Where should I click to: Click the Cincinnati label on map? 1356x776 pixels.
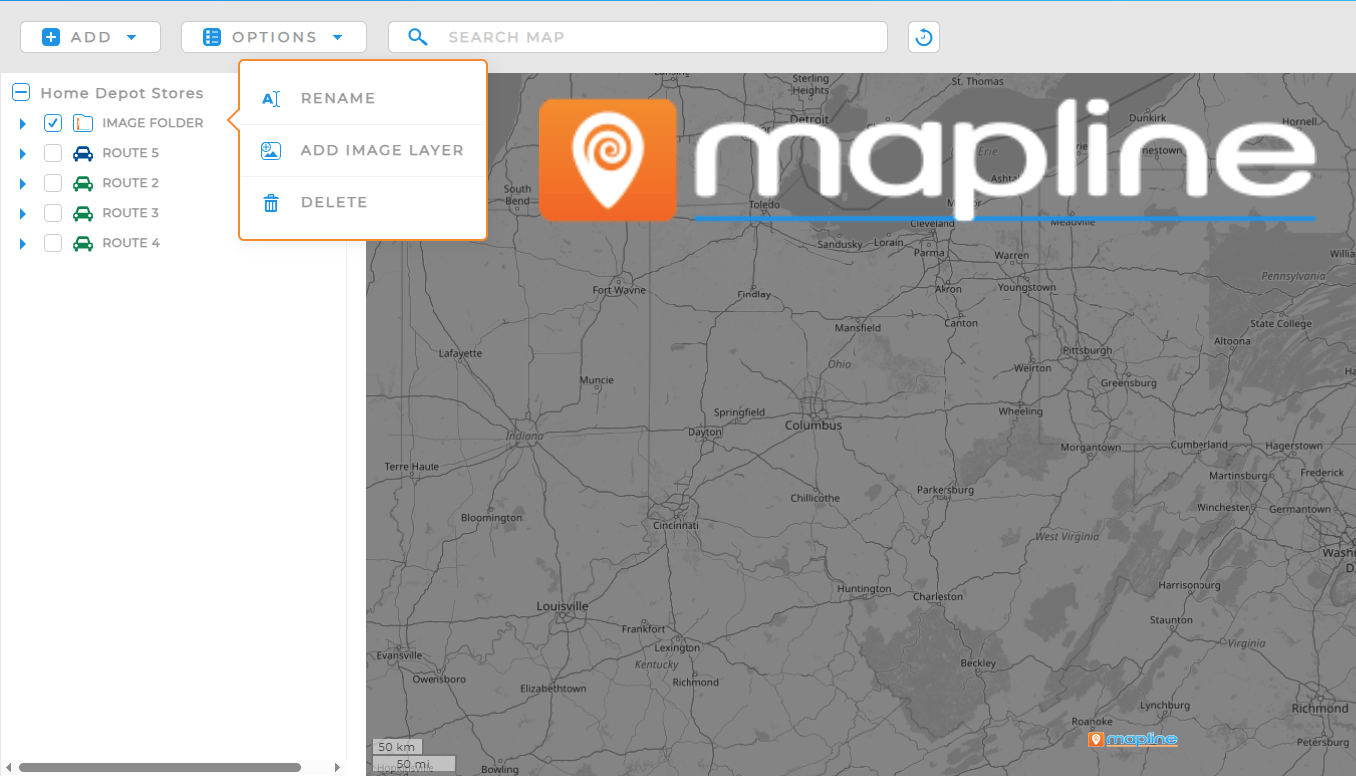pyautogui.click(x=676, y=525)
